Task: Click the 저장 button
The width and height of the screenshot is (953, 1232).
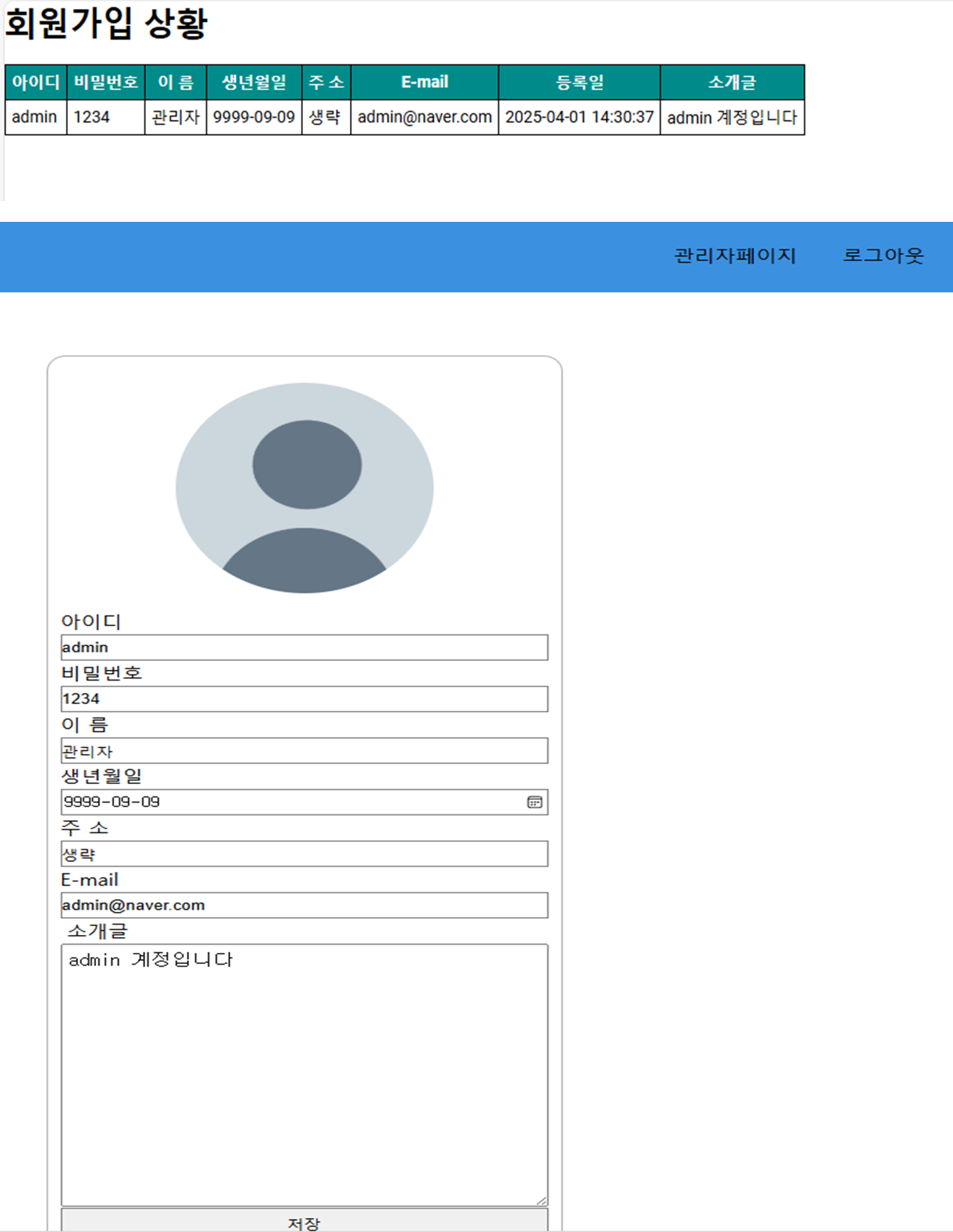Action: (305, 1220)
